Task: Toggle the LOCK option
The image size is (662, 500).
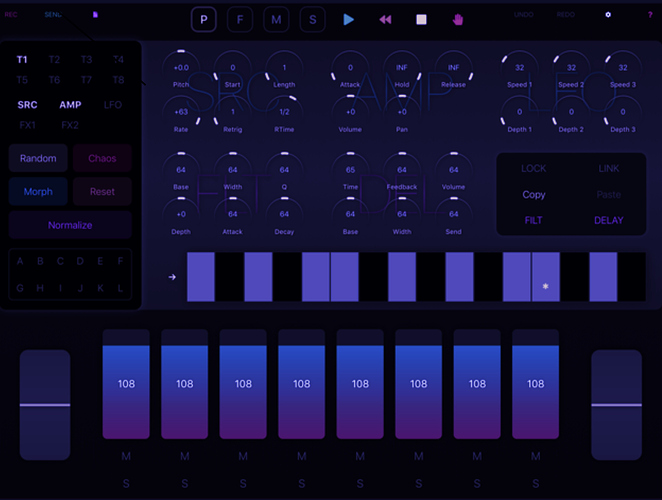Action: (534, 168)
